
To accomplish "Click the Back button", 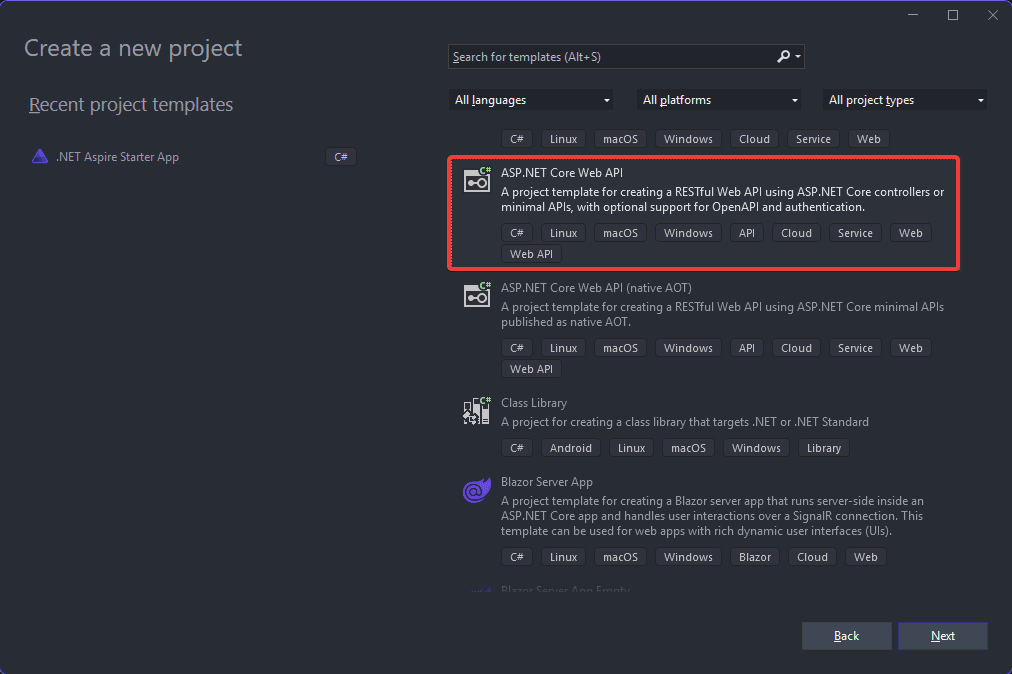I will [x=845, y=635].
